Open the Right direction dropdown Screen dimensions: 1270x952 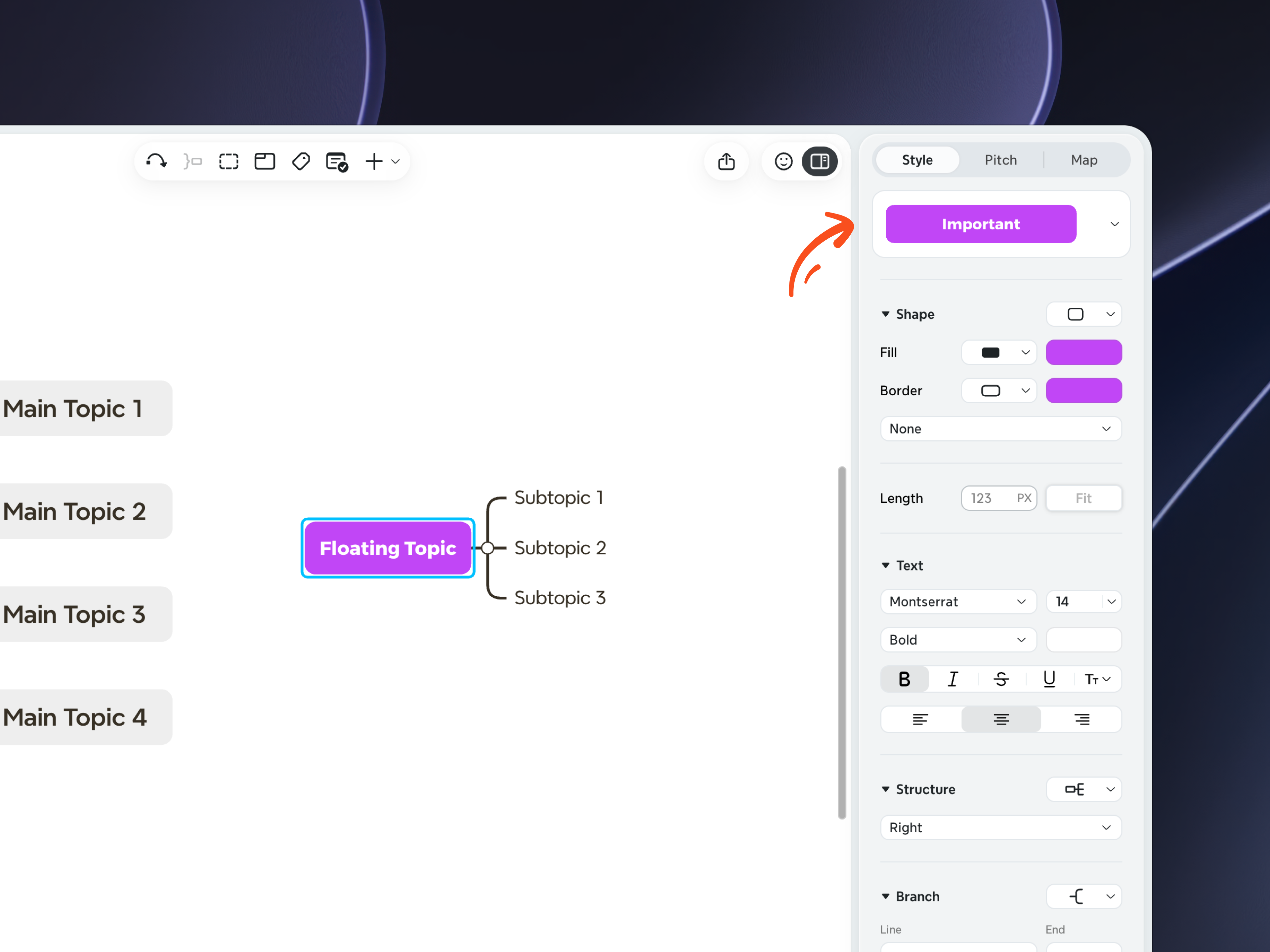[1001, 827]
